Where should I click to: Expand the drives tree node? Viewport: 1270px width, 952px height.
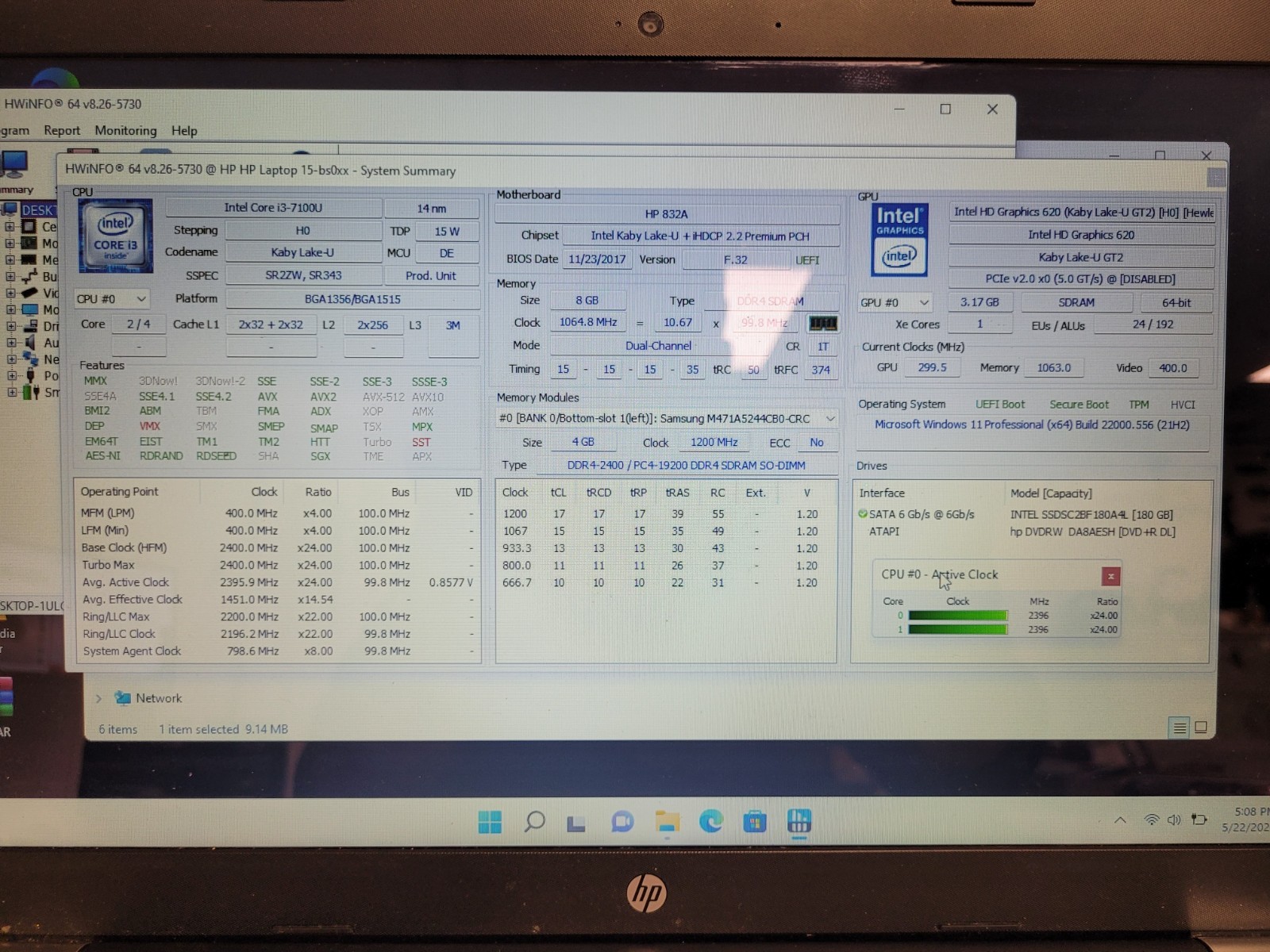point(11,326)
